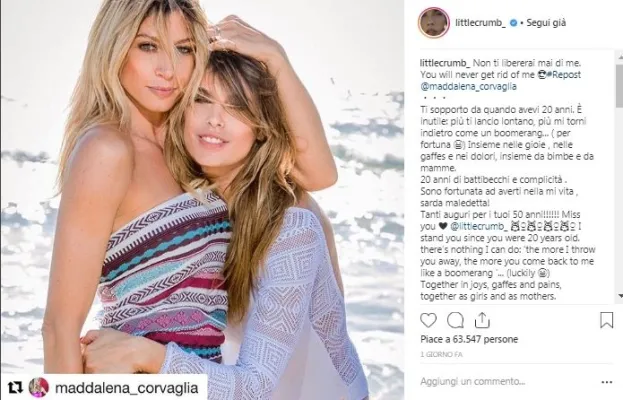View who liked: Piace a 63.547 persone

click(469, 339)
